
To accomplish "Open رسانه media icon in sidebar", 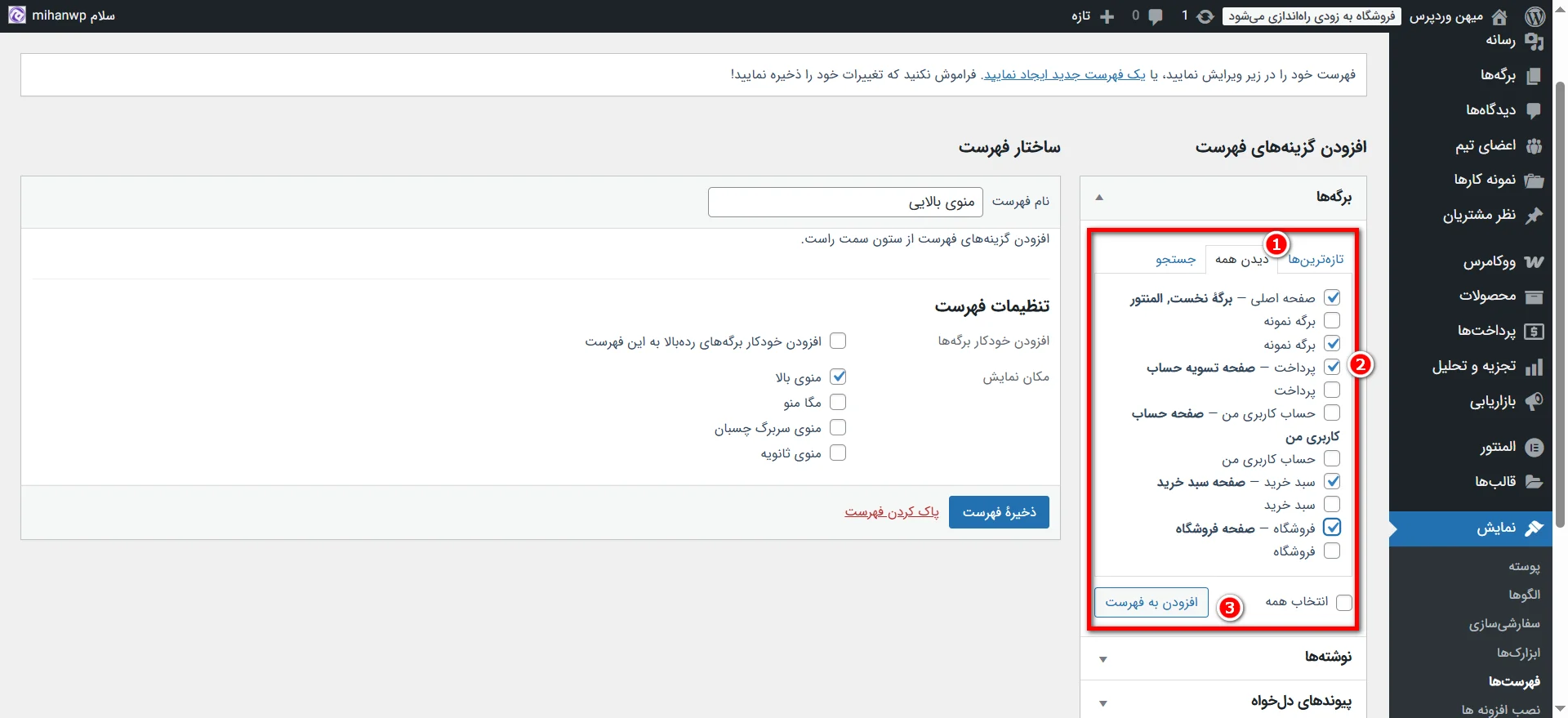I will pos(1535,41).
